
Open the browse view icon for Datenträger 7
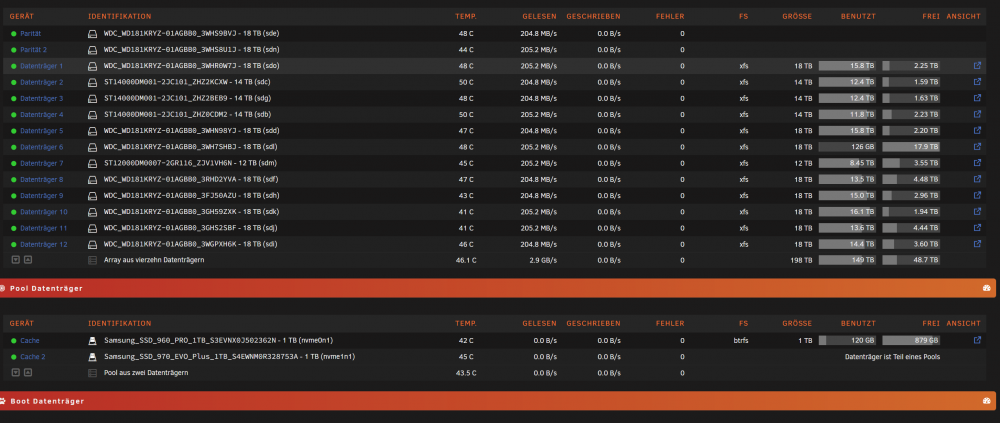pyautogui.click(x=977, y=163)
